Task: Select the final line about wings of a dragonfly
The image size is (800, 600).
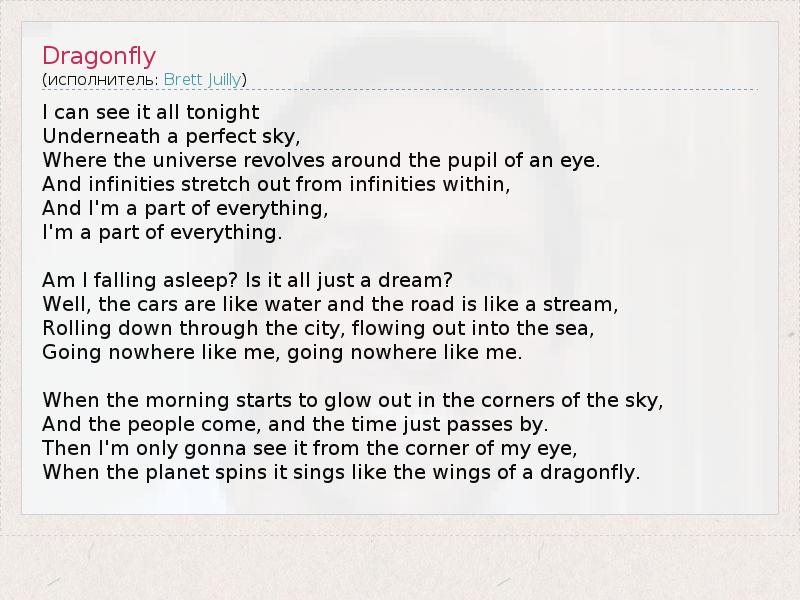Action: click(x=341, y=472)
